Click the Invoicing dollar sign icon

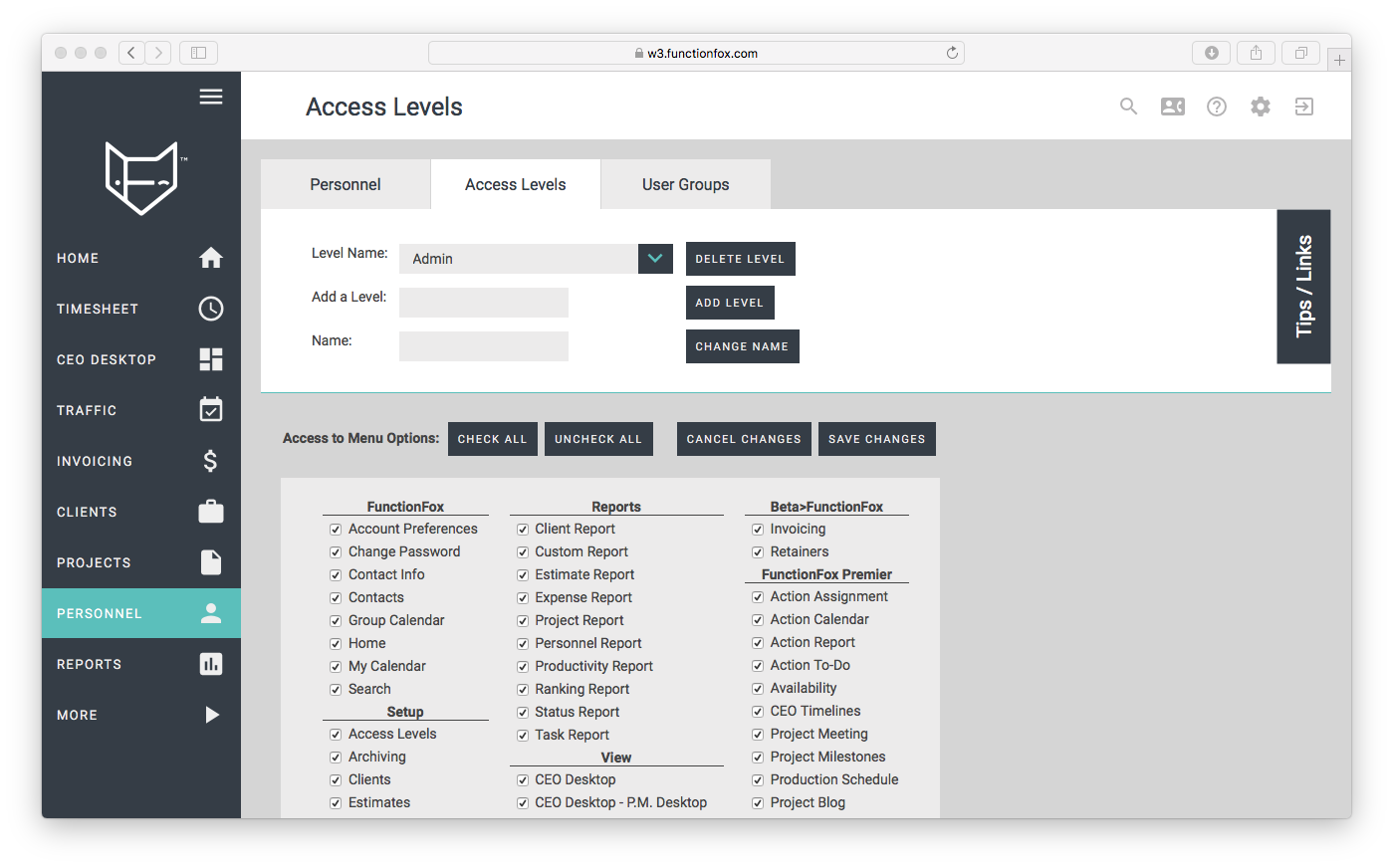point(211,461)
